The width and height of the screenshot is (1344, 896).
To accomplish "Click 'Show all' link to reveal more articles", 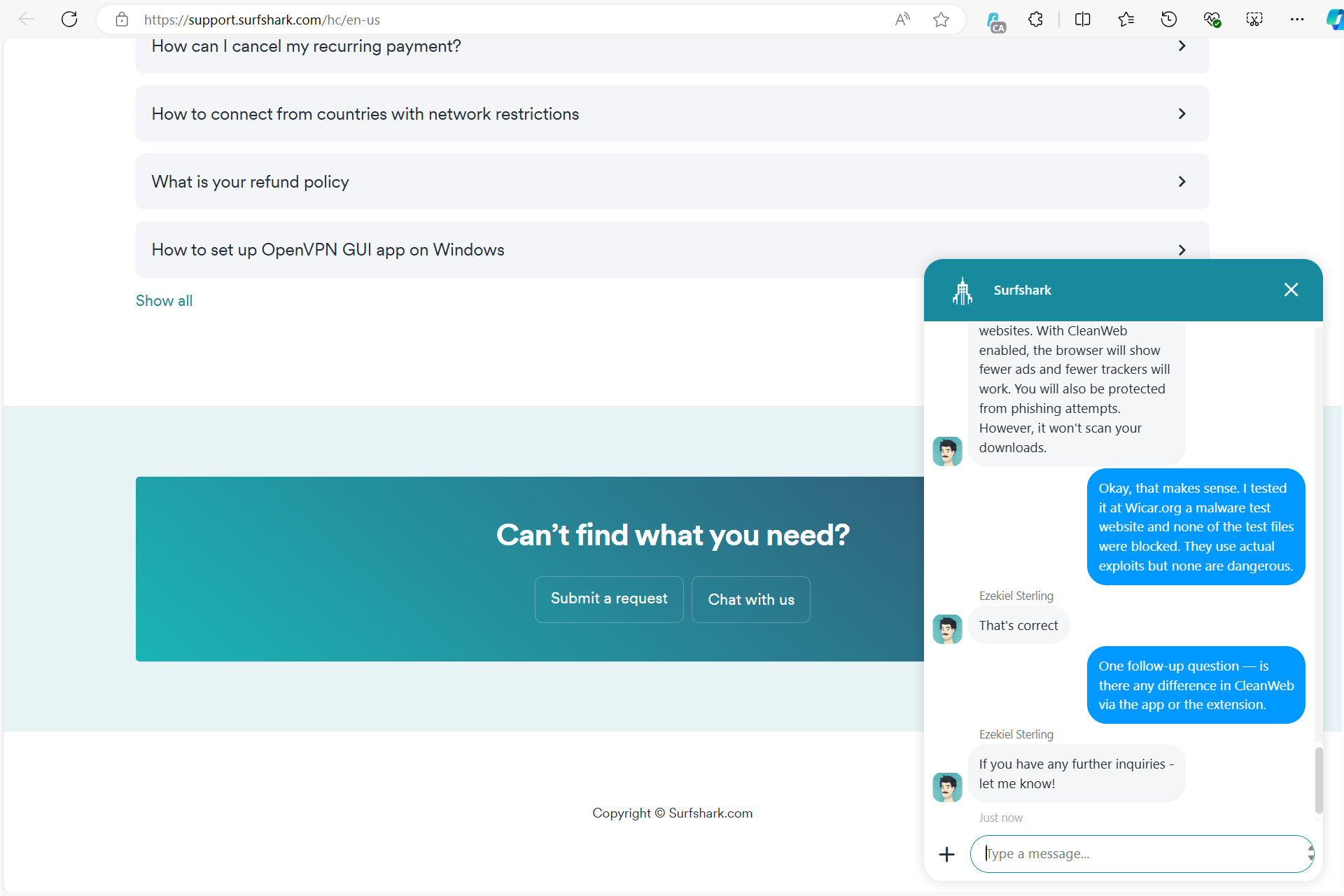I will [x=163, y=300].
